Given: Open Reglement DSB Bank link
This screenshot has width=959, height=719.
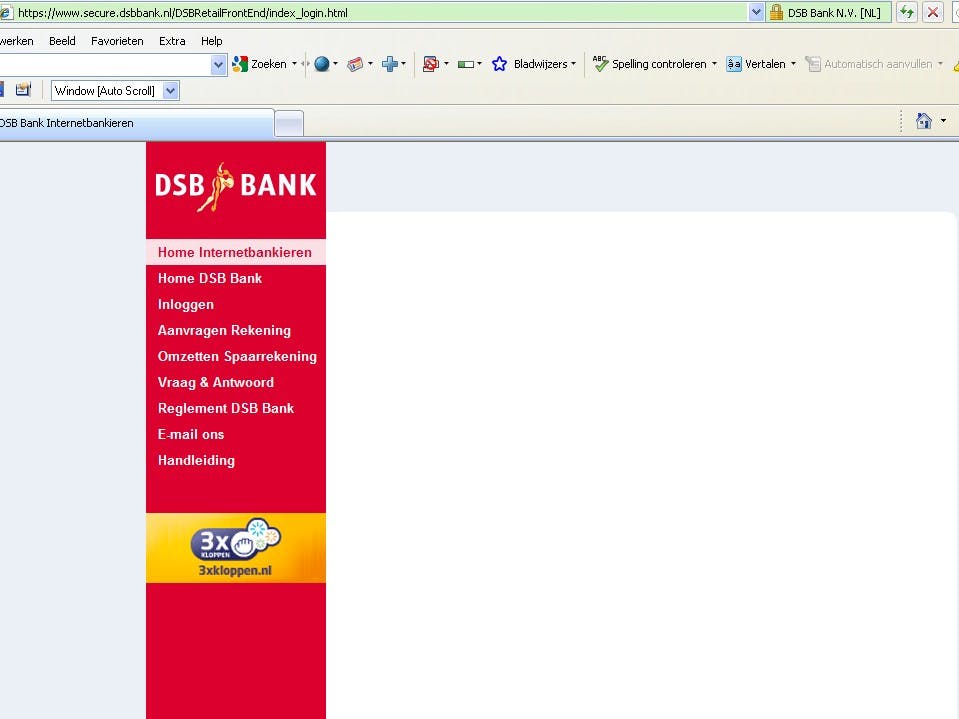Looking at the screenshot, I should click(226, 408).
